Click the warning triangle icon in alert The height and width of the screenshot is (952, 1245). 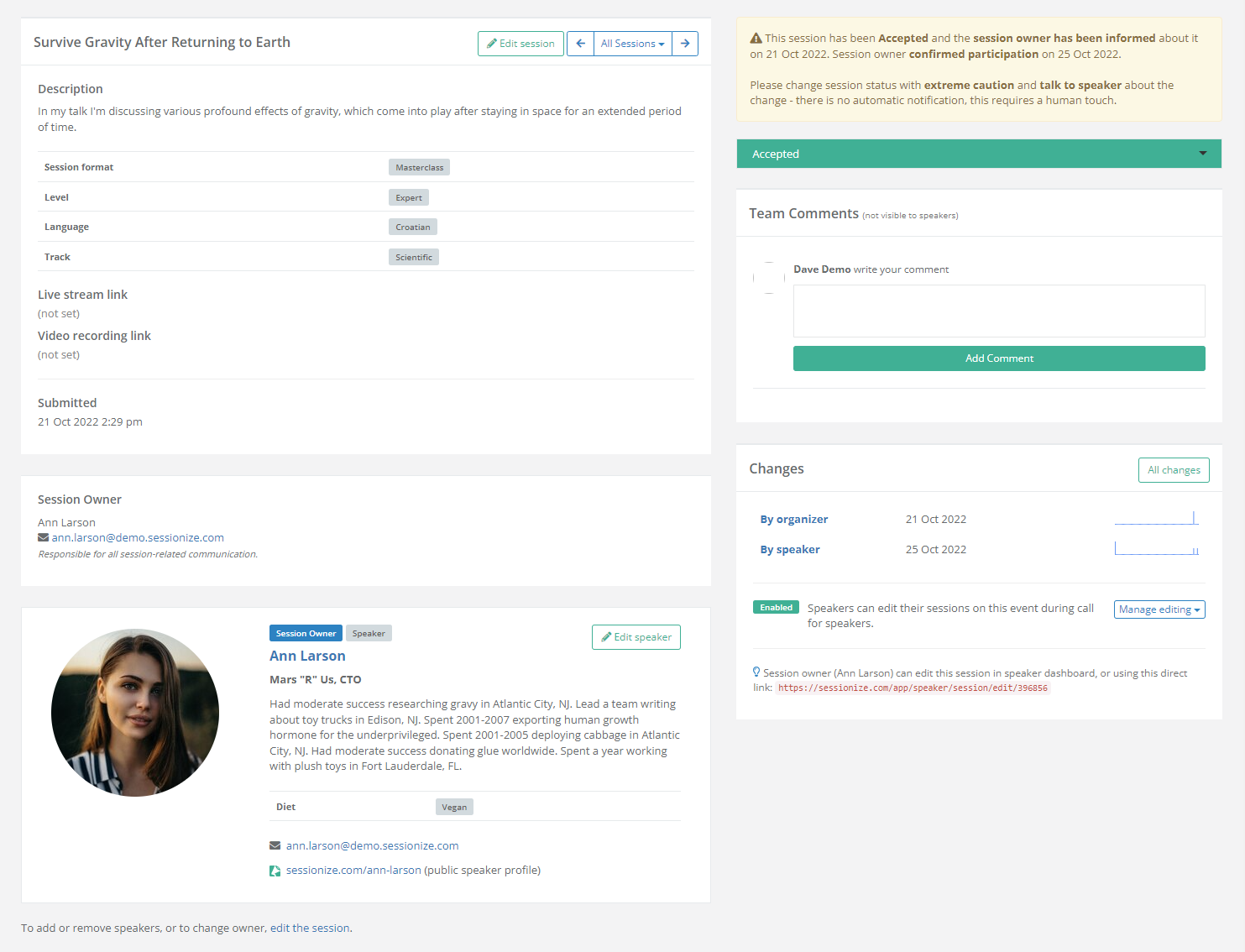(x=756, y=39)
